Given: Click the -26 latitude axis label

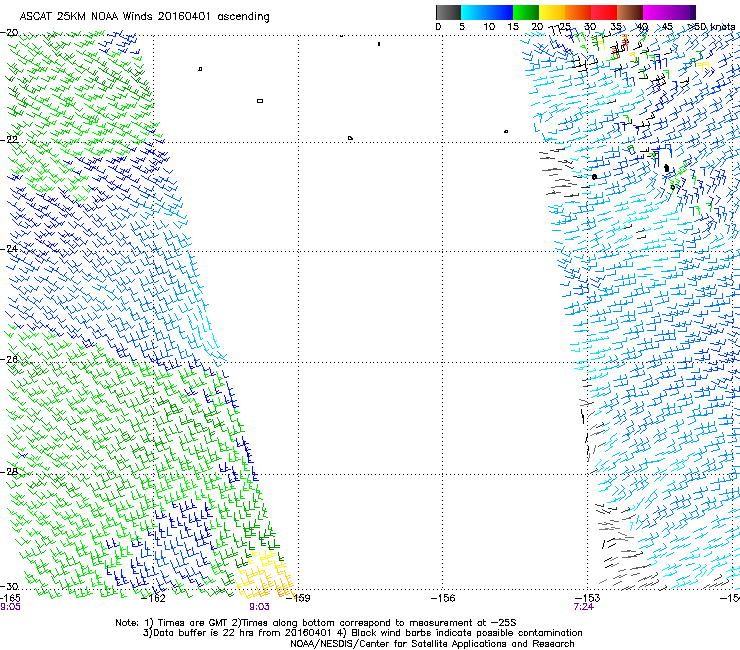Looking at the screenshot, I should click(9, 359).
